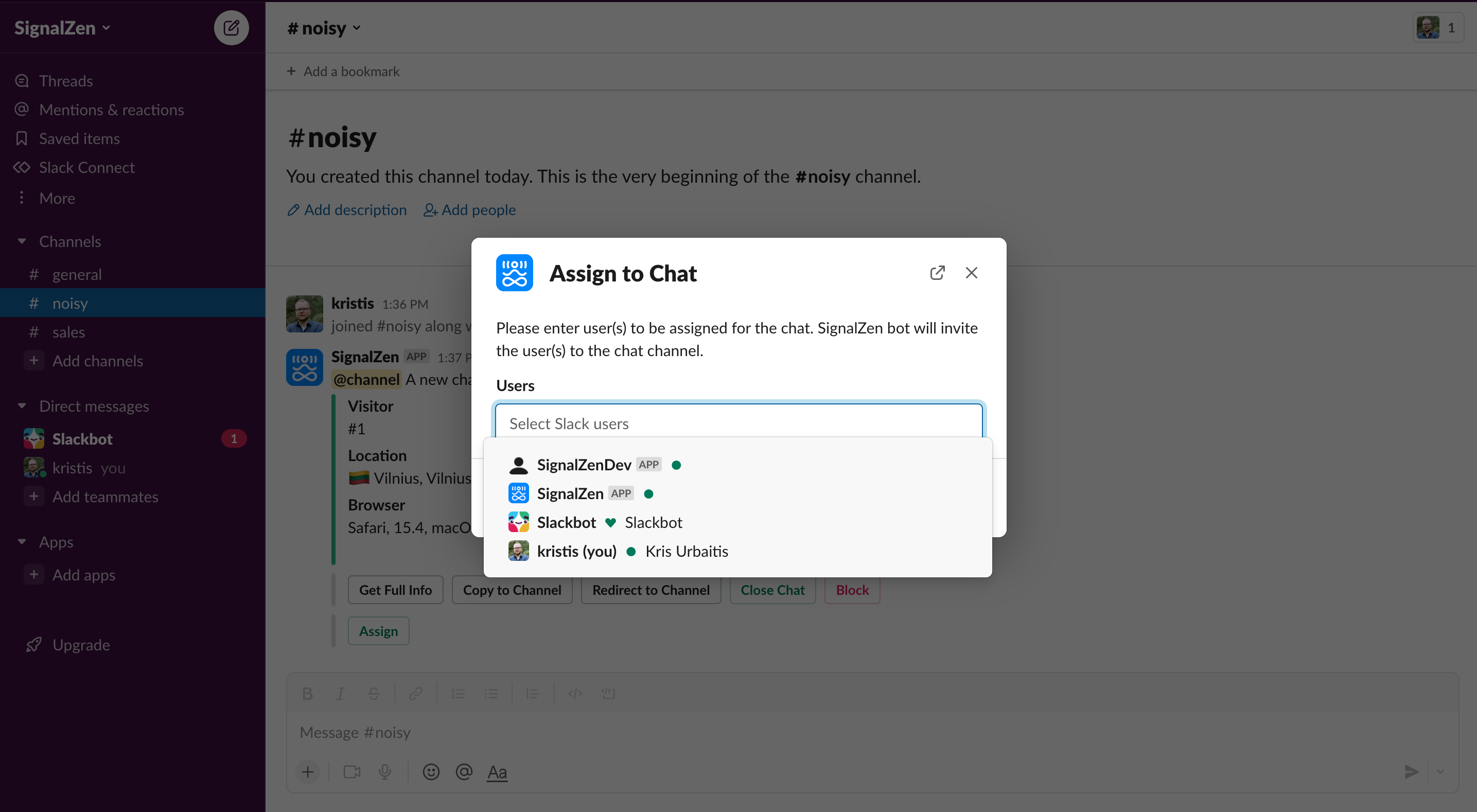Open Threads in the sidebar
This screenshot has height=812, width=1477.
pos(66,81)
